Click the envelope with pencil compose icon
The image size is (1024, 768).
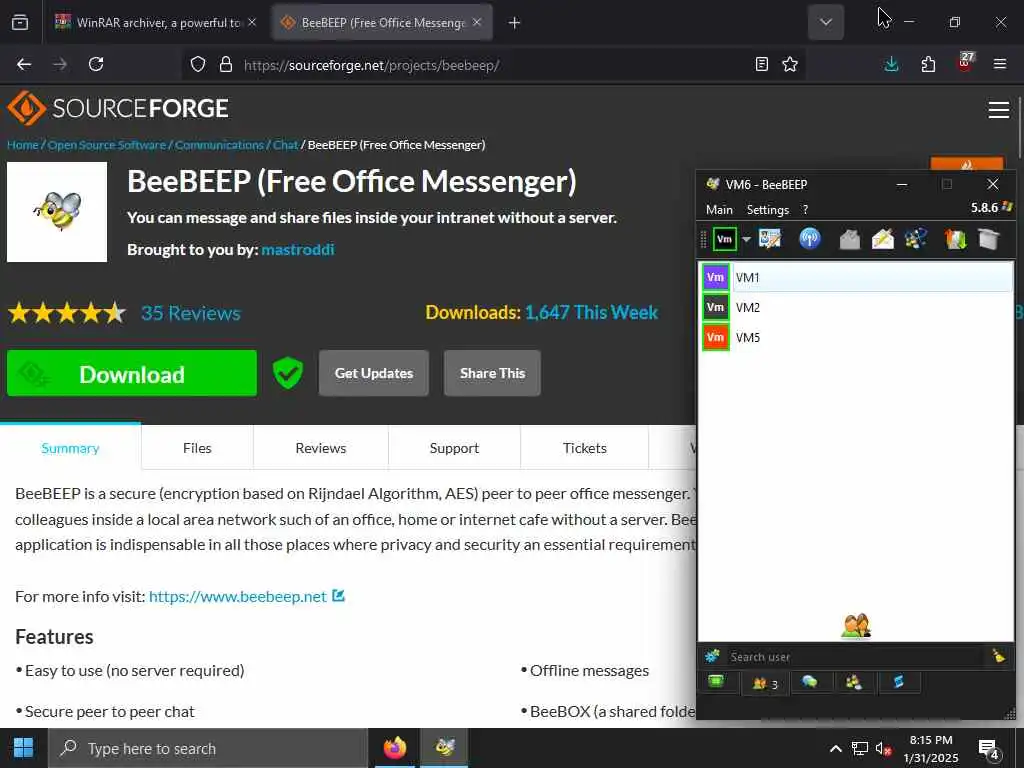(x=882, y=239)
